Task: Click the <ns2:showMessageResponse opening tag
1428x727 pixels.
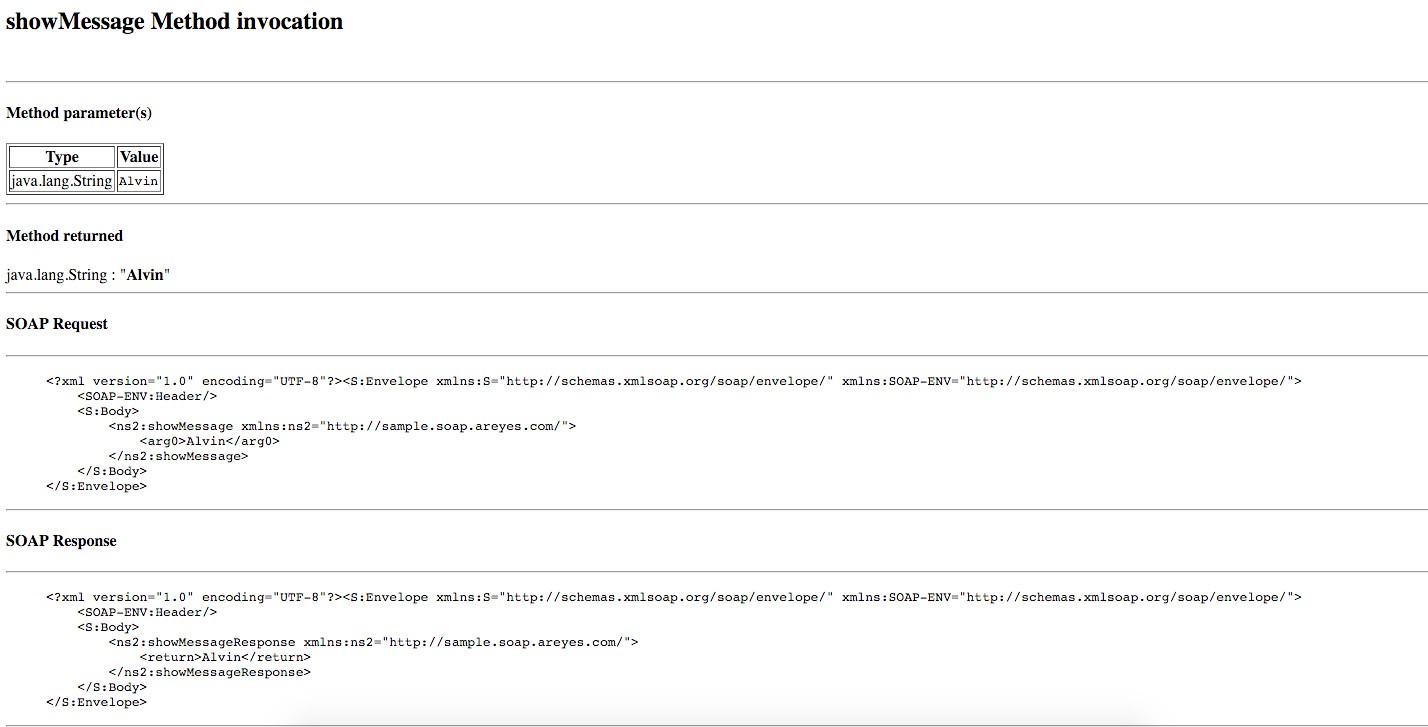Action: pos(374,642)
